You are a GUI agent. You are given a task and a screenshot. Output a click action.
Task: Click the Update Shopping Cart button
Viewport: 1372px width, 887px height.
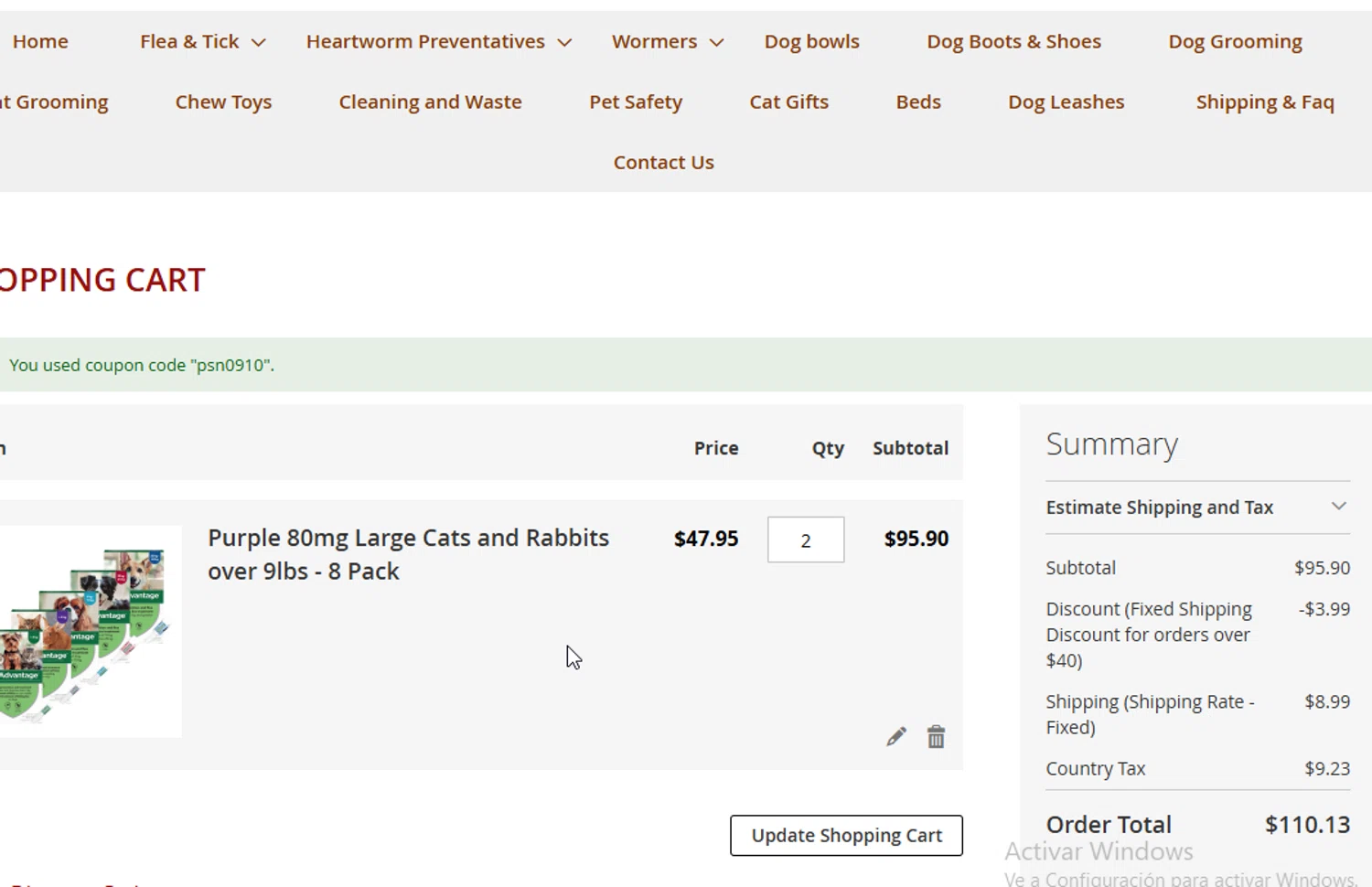pyautogui.click(x=846, y=836)
